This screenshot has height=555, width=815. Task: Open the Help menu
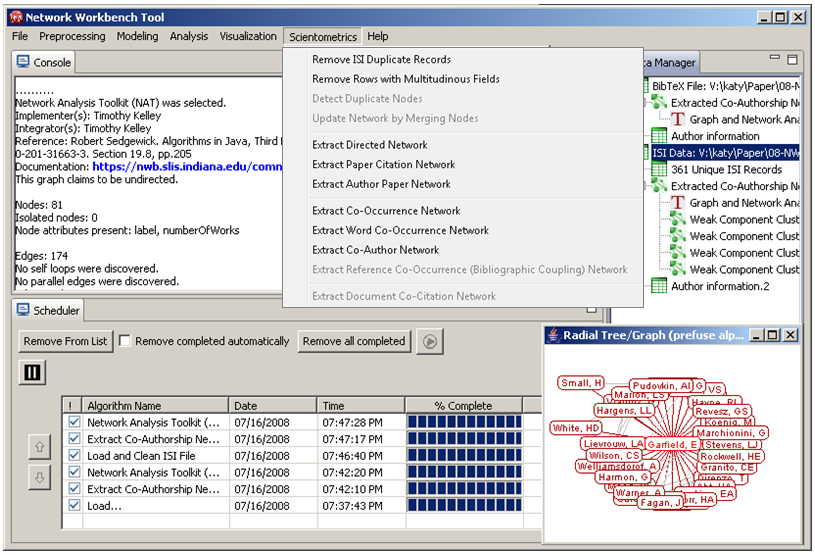[378, 36]
